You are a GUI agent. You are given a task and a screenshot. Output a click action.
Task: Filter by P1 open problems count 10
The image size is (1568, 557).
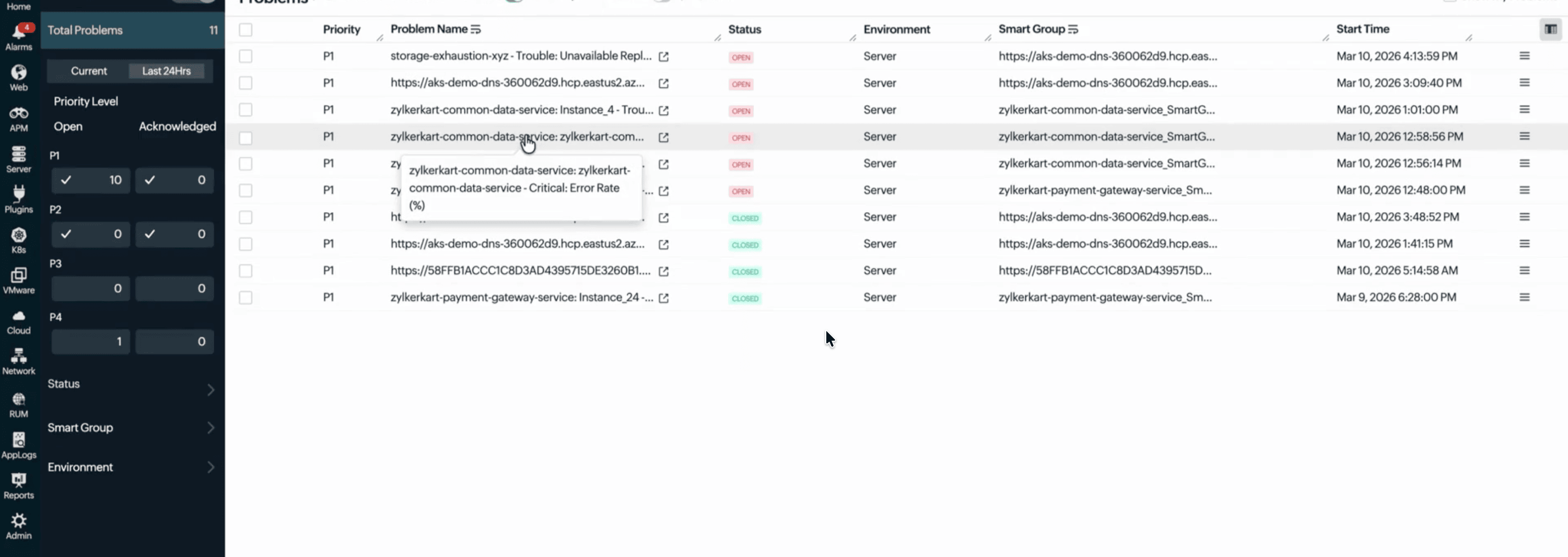coord(91,180)
